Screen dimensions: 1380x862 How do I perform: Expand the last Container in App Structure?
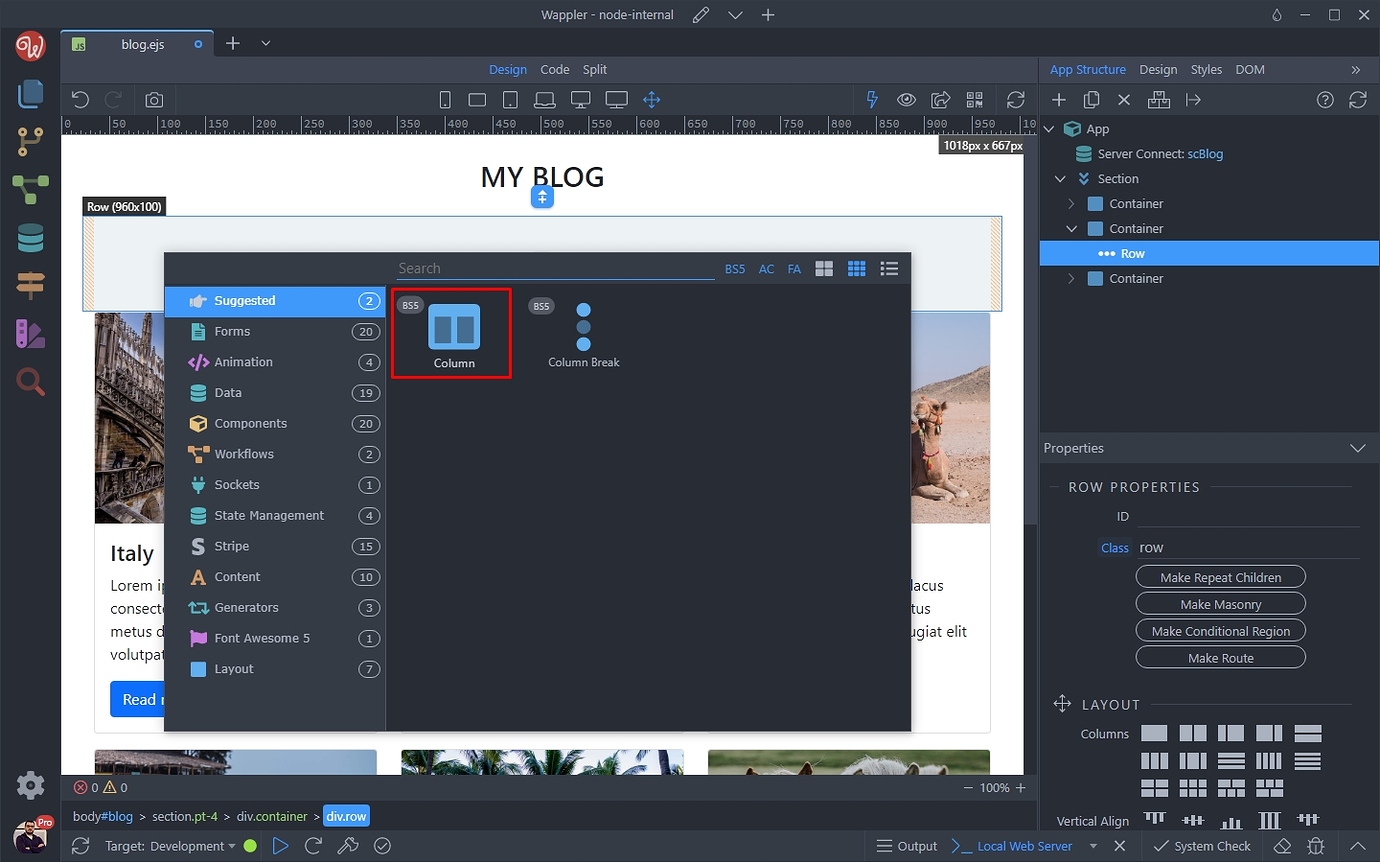[1072, 278]
